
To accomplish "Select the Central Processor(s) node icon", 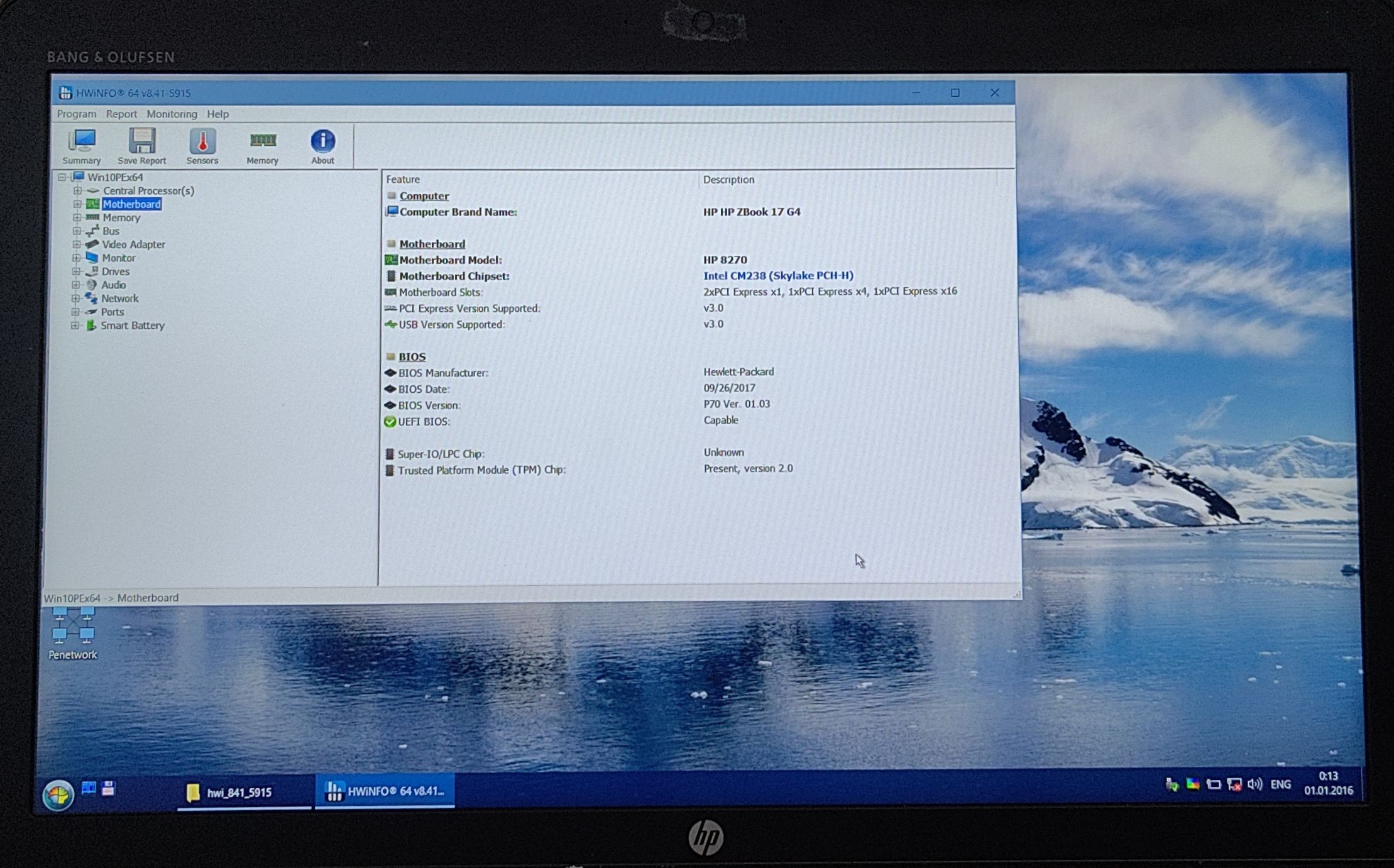I will click(93, 190).
